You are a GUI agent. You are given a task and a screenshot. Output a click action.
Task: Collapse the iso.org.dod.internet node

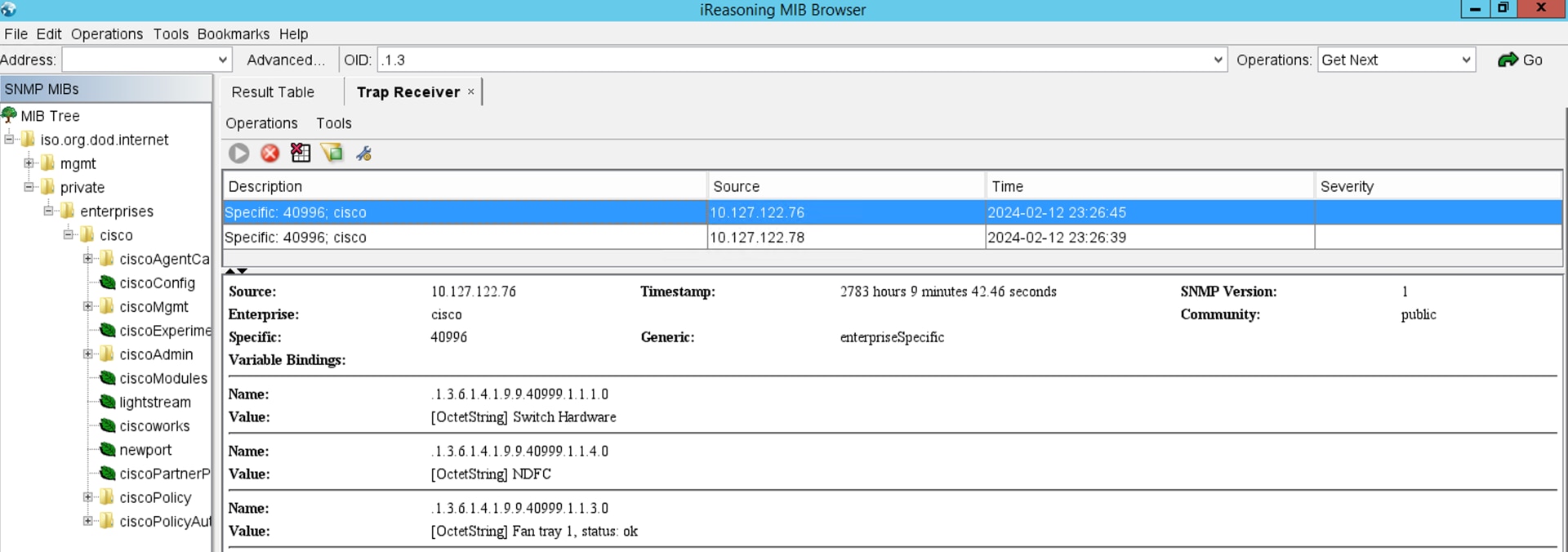pyautogui.click(x=9, y=139)
